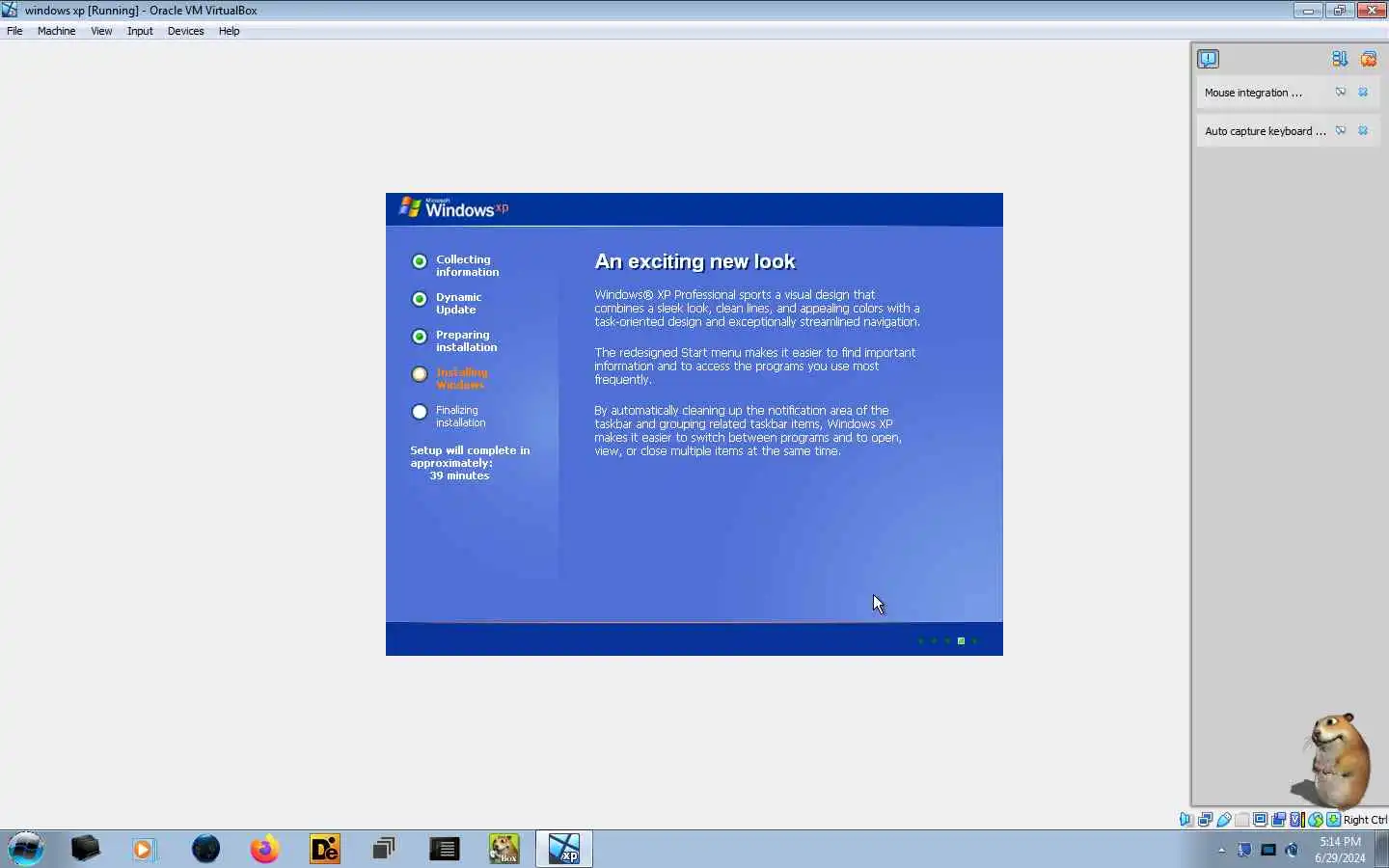Click the sort notifications icon
The height and width of the screenshot is (868, 1389).
(x=1340, y=59)
